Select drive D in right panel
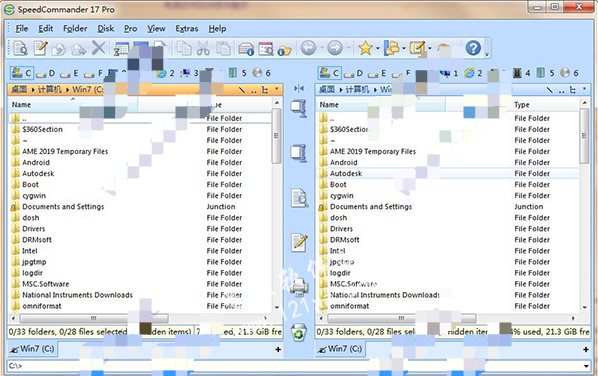The width and height of the screenshot is (598, 376). point(354,73)
